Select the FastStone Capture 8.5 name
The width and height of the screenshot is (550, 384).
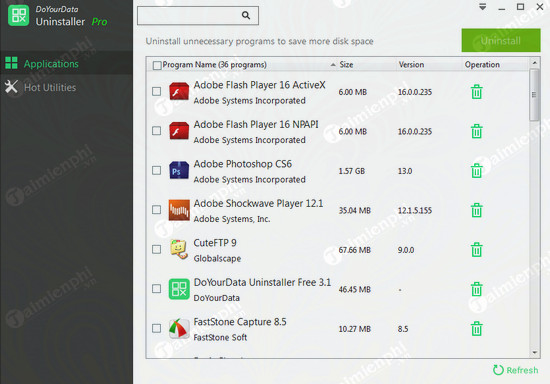click(240, 322)
